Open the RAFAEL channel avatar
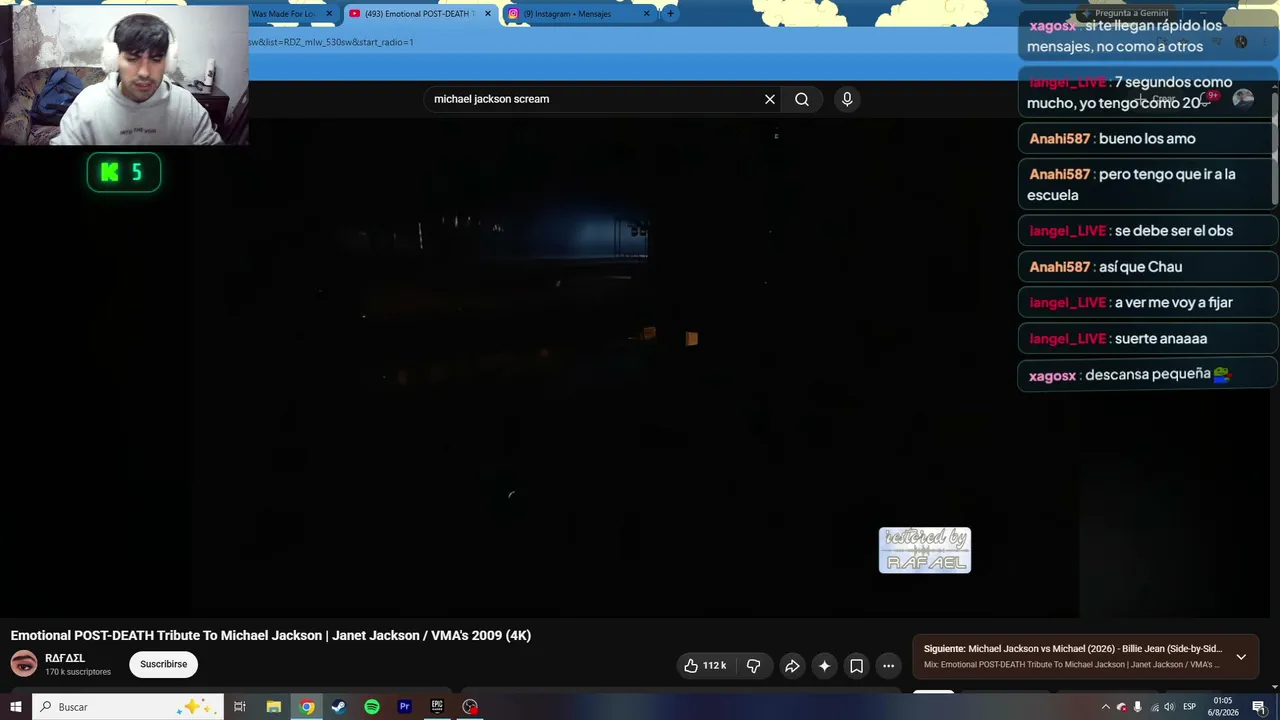Image resolution: width=1280 pixels, height=720 pixels. click(x=24, y=664)
